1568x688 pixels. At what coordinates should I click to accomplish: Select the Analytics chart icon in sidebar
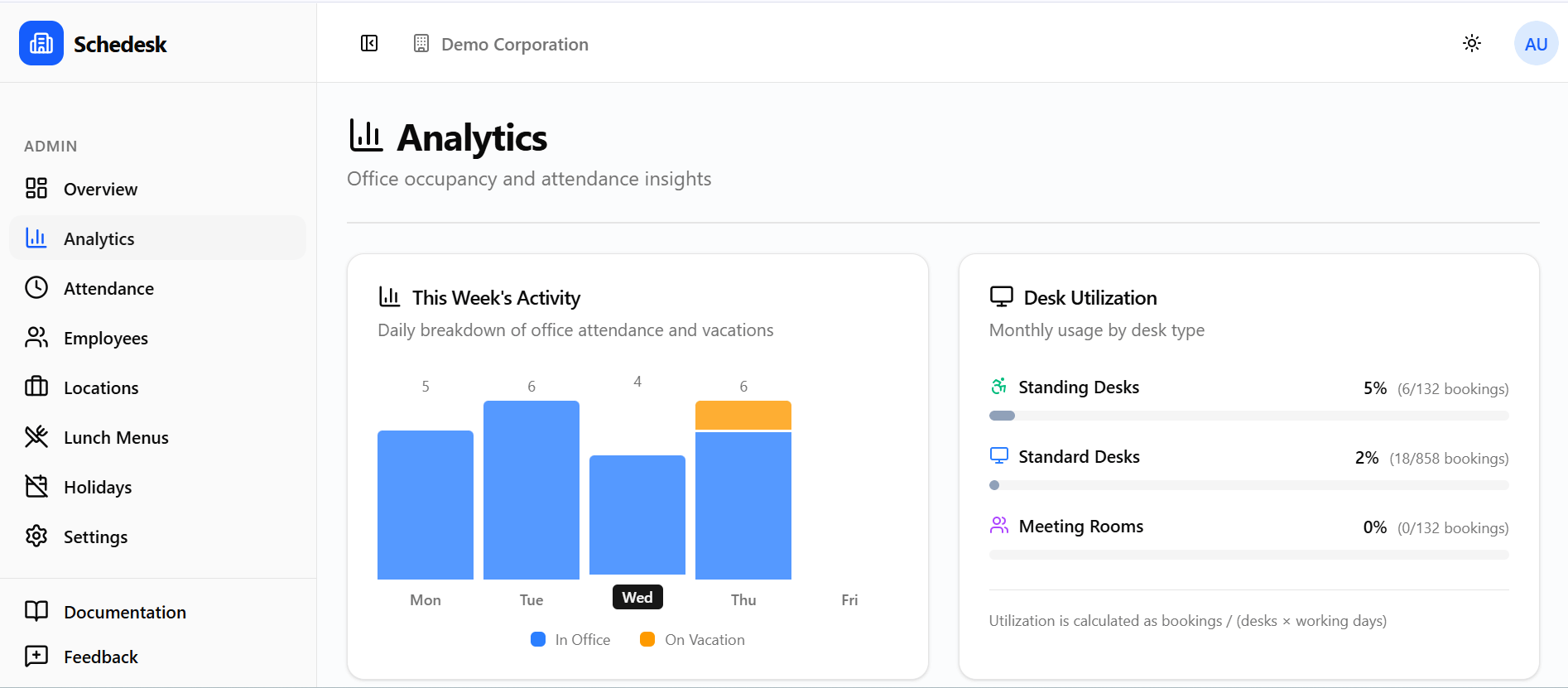[x=36, y=238]
